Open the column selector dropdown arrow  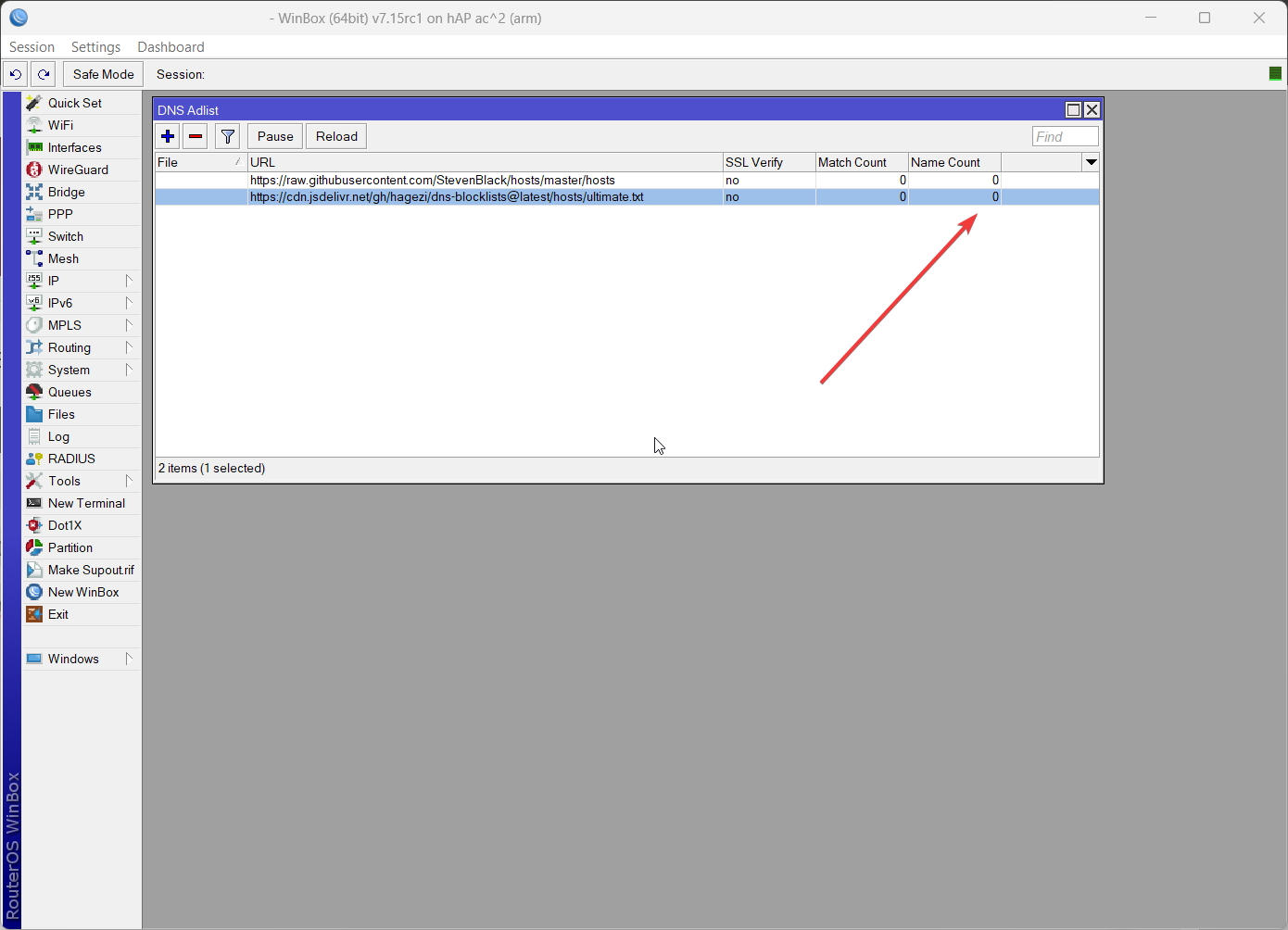coord(1091,162)
